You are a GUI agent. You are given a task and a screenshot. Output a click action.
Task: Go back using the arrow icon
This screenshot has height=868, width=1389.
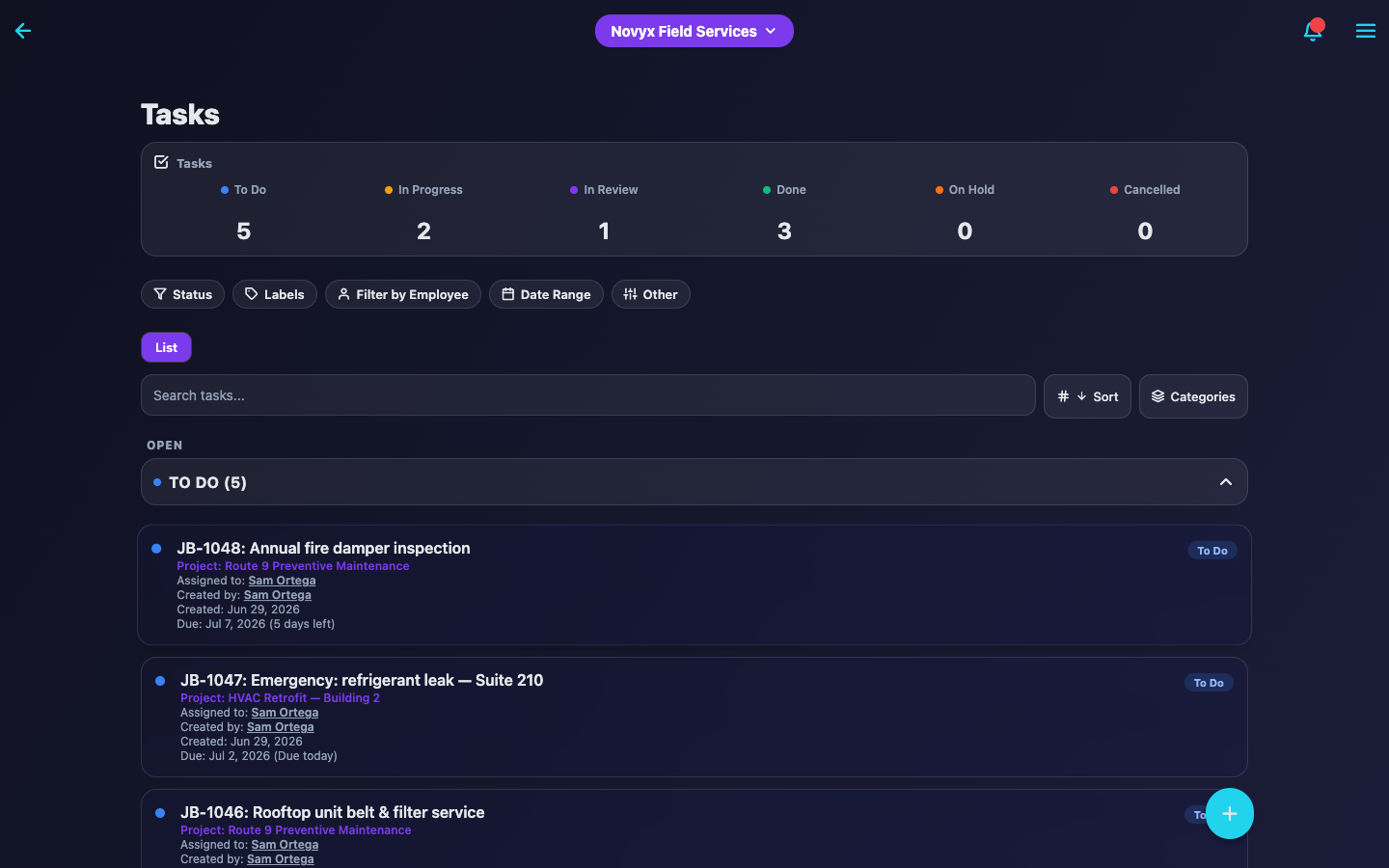23,31
